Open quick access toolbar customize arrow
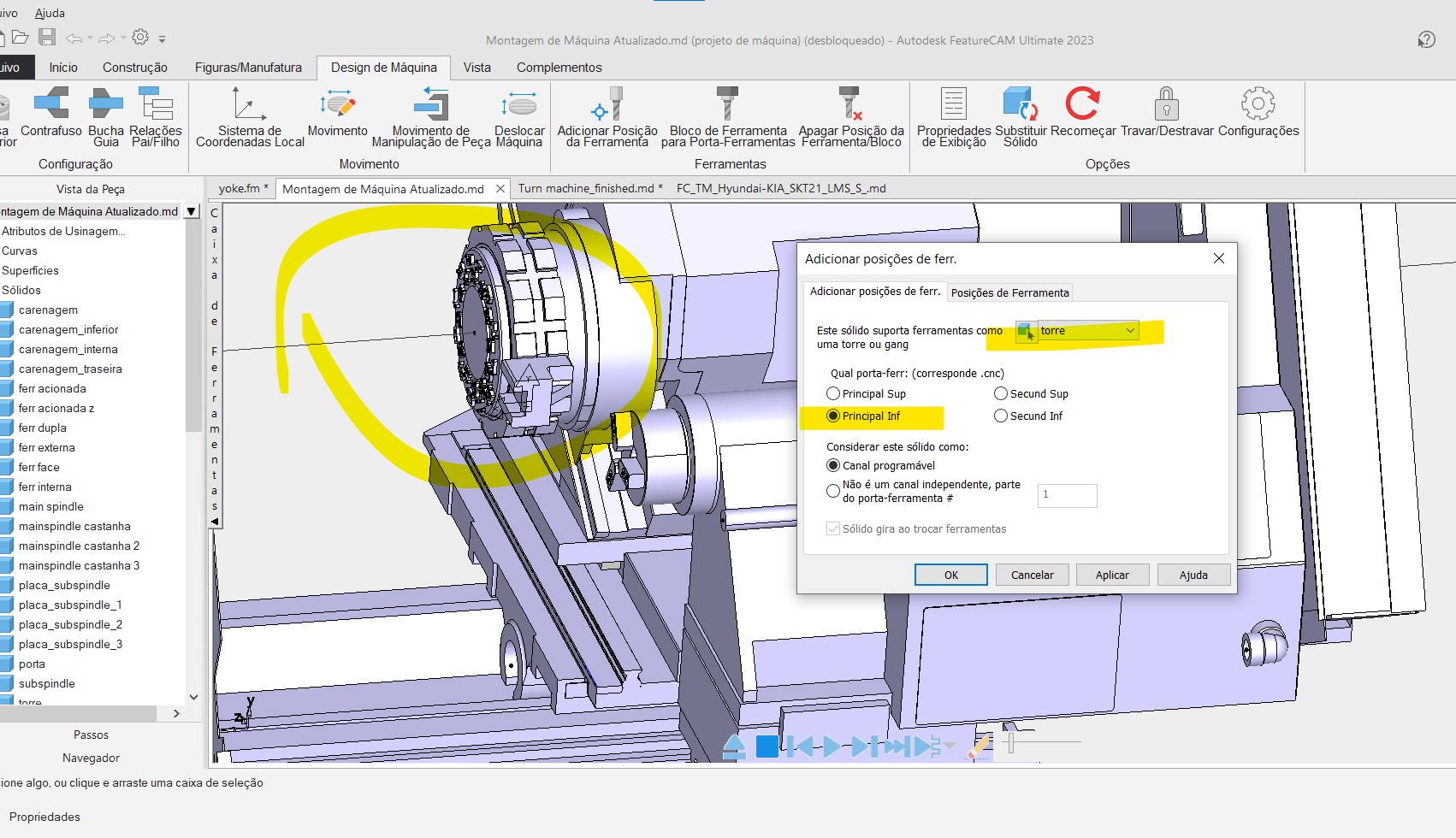The image size is (1456, 838). 163,38
